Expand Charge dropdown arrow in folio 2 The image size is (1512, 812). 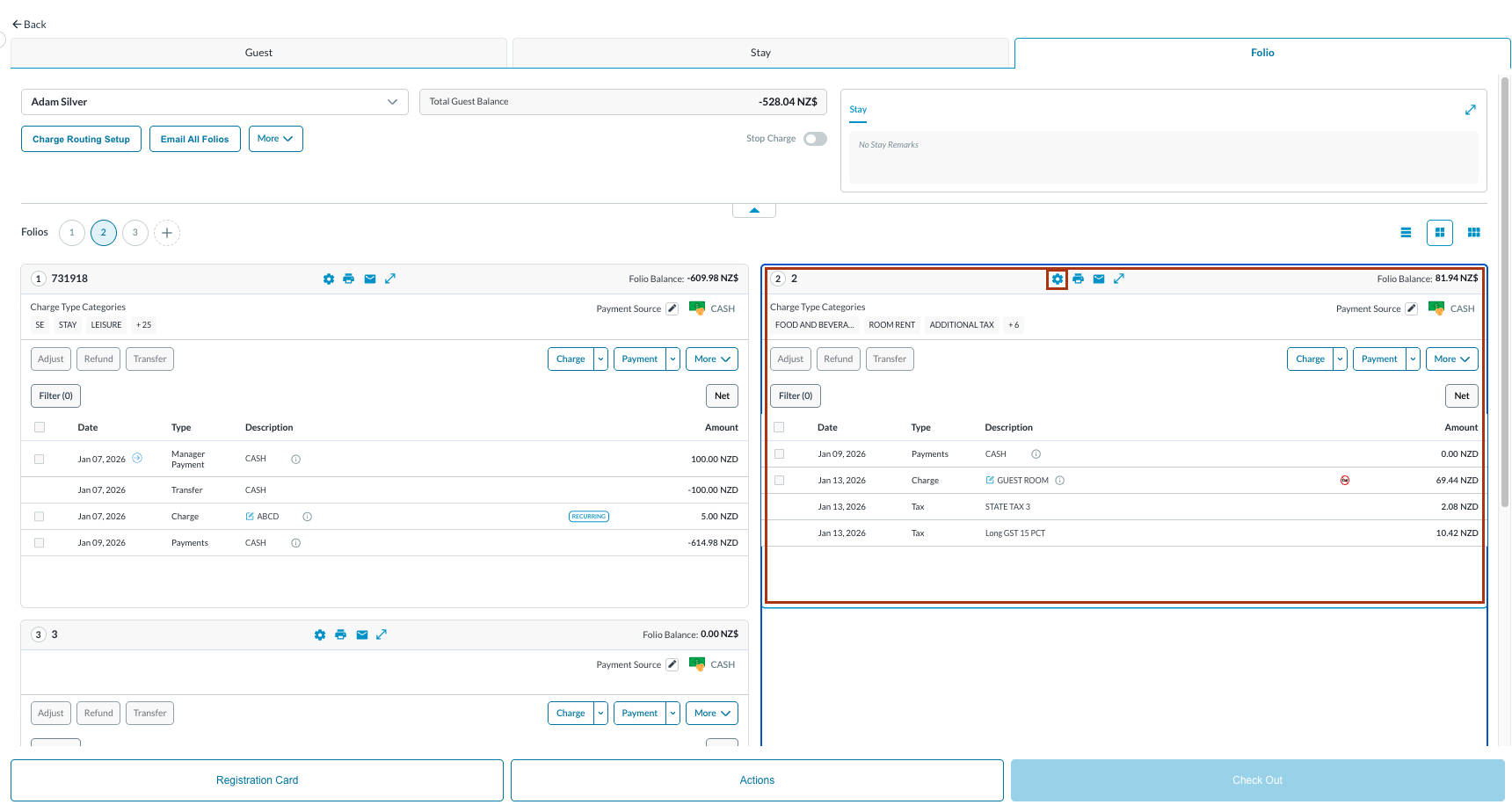pos(1340,359)
